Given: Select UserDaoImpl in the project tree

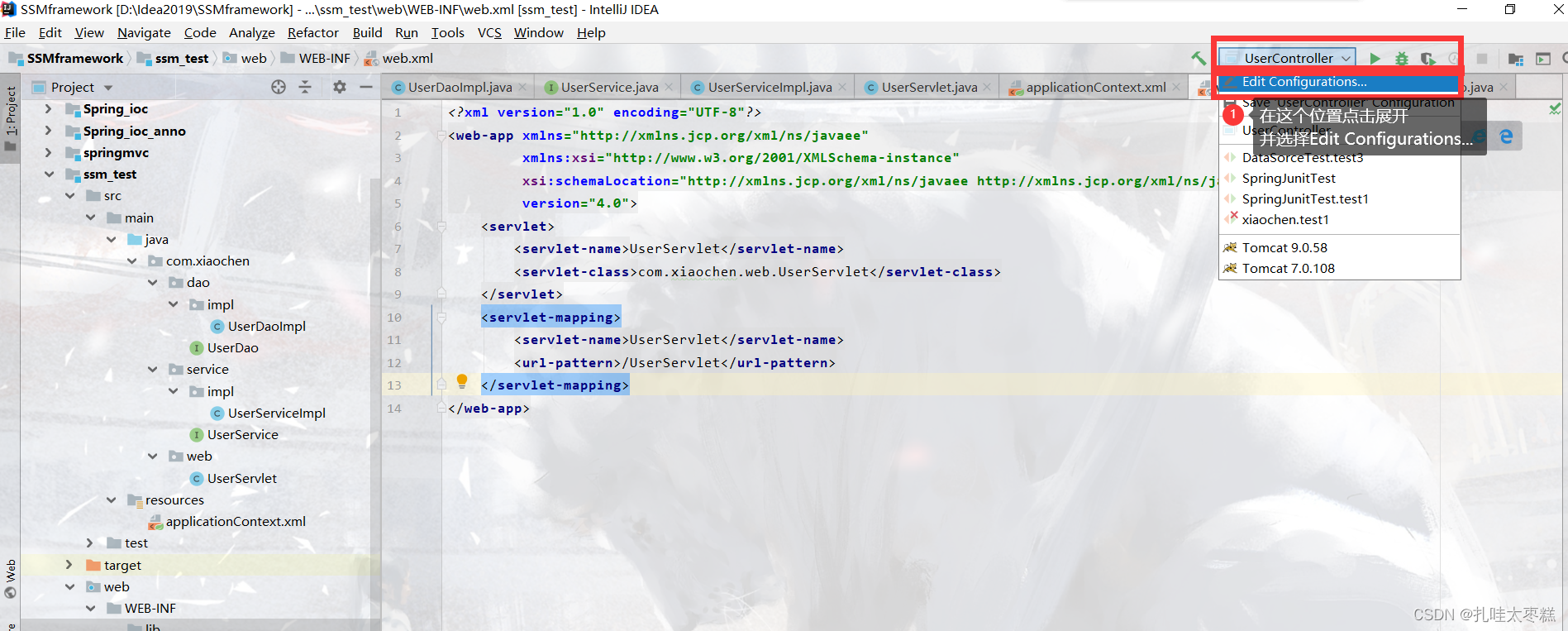Looking at the screenshot, I should 266,326.
